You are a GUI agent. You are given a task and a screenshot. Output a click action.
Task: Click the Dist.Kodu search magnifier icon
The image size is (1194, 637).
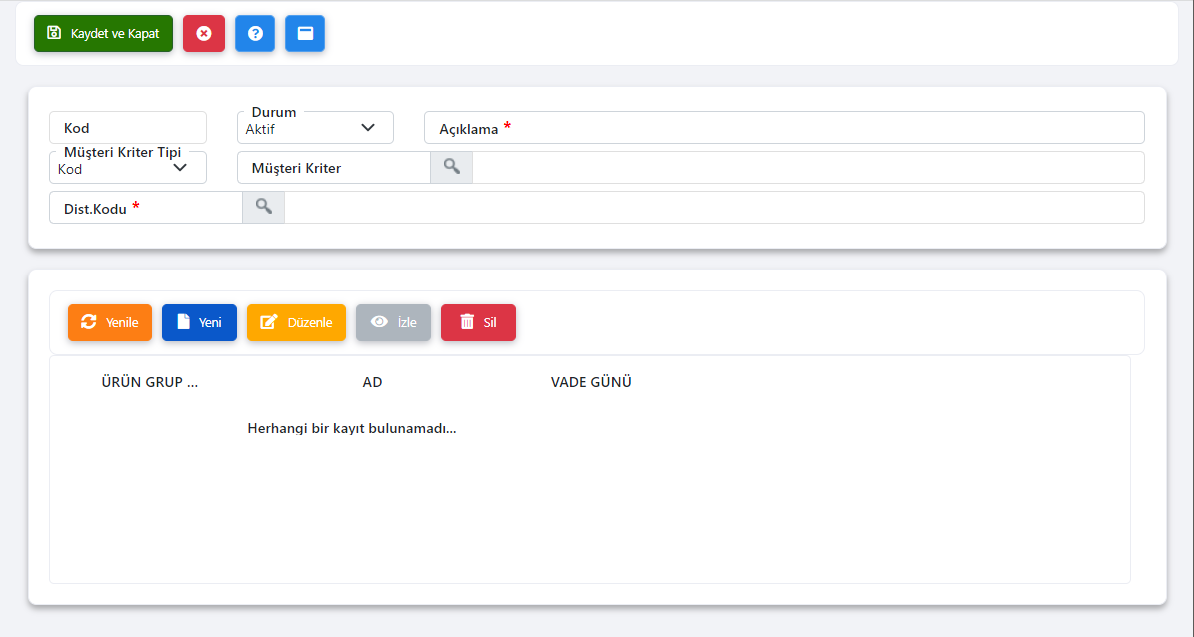[264, 207]
